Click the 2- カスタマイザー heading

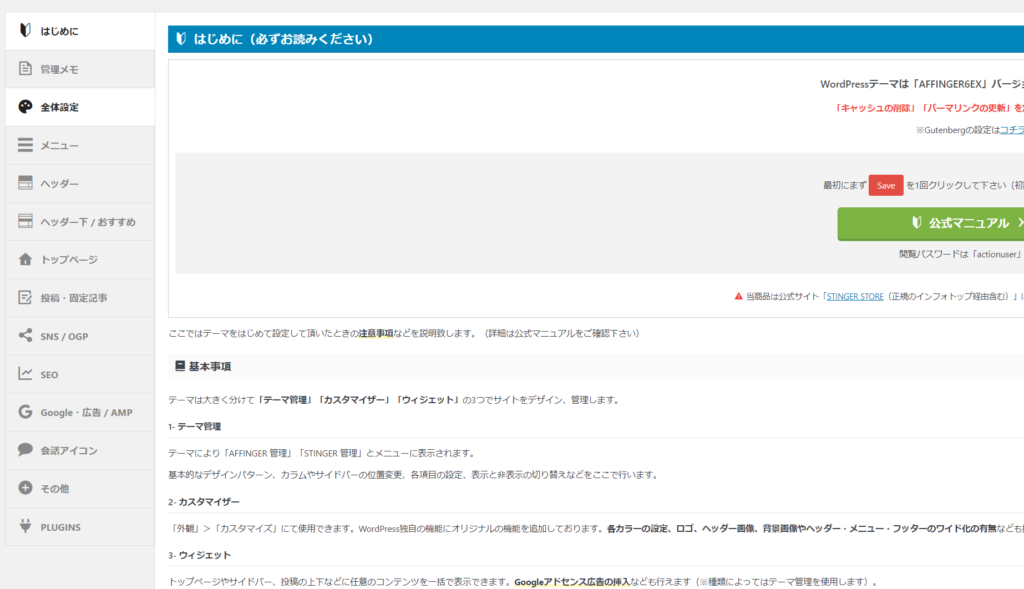coord(204,502)
